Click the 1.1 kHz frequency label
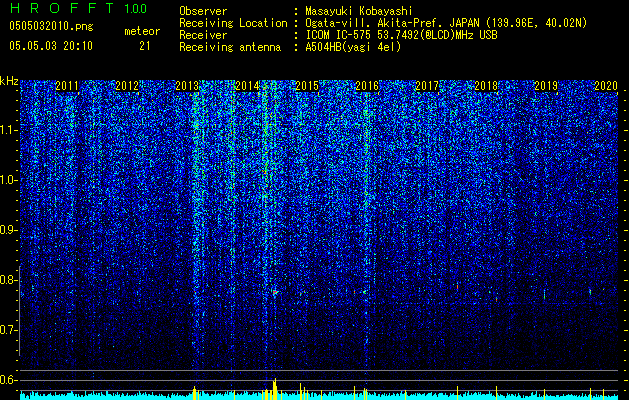Viewport: 629px width, 400px height. [x=9, y=130]
